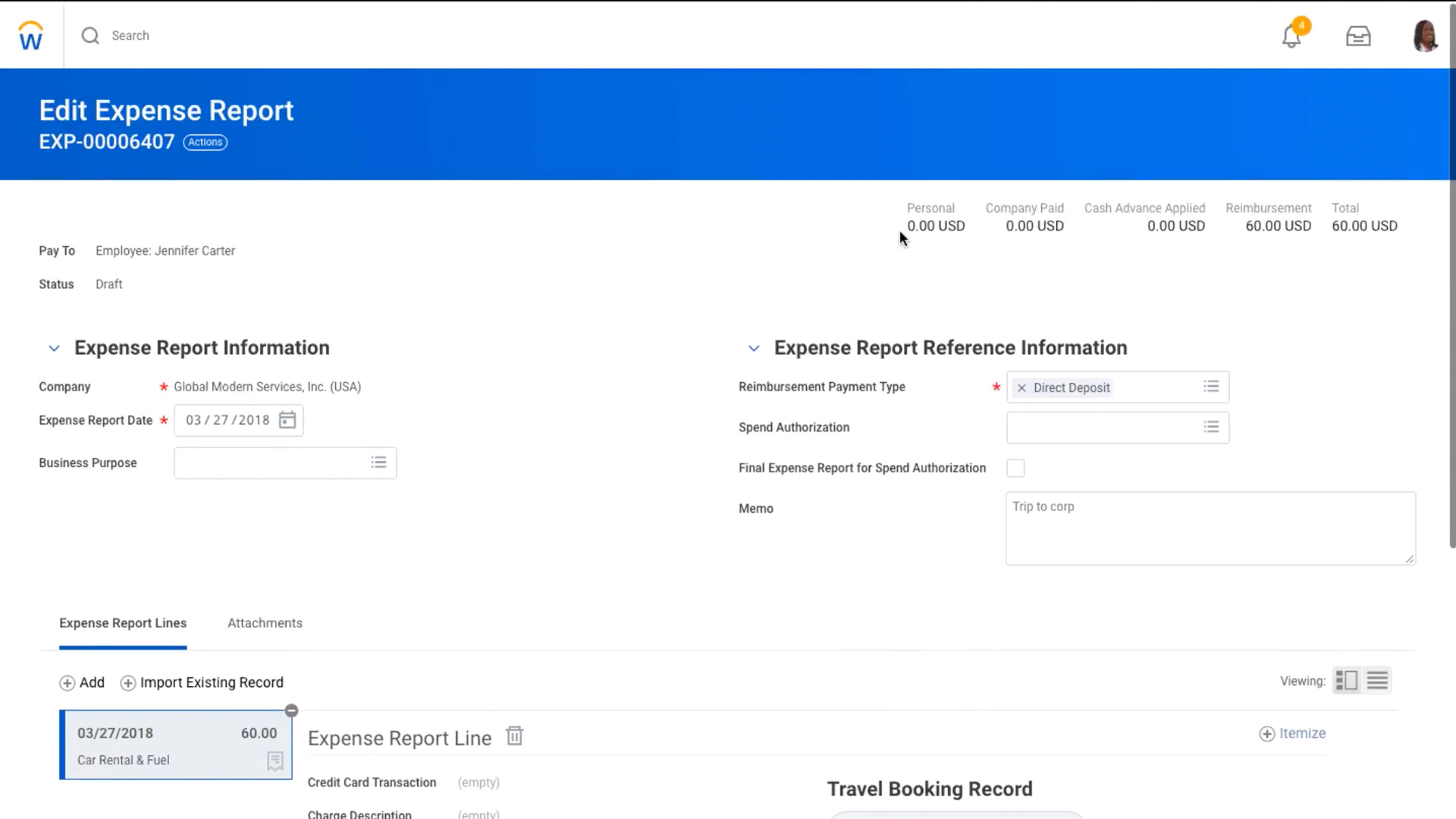
Task: Click the Global Modern Services, Inc. (USA) text
Action: pyautogui.click(x=267, y=387)
